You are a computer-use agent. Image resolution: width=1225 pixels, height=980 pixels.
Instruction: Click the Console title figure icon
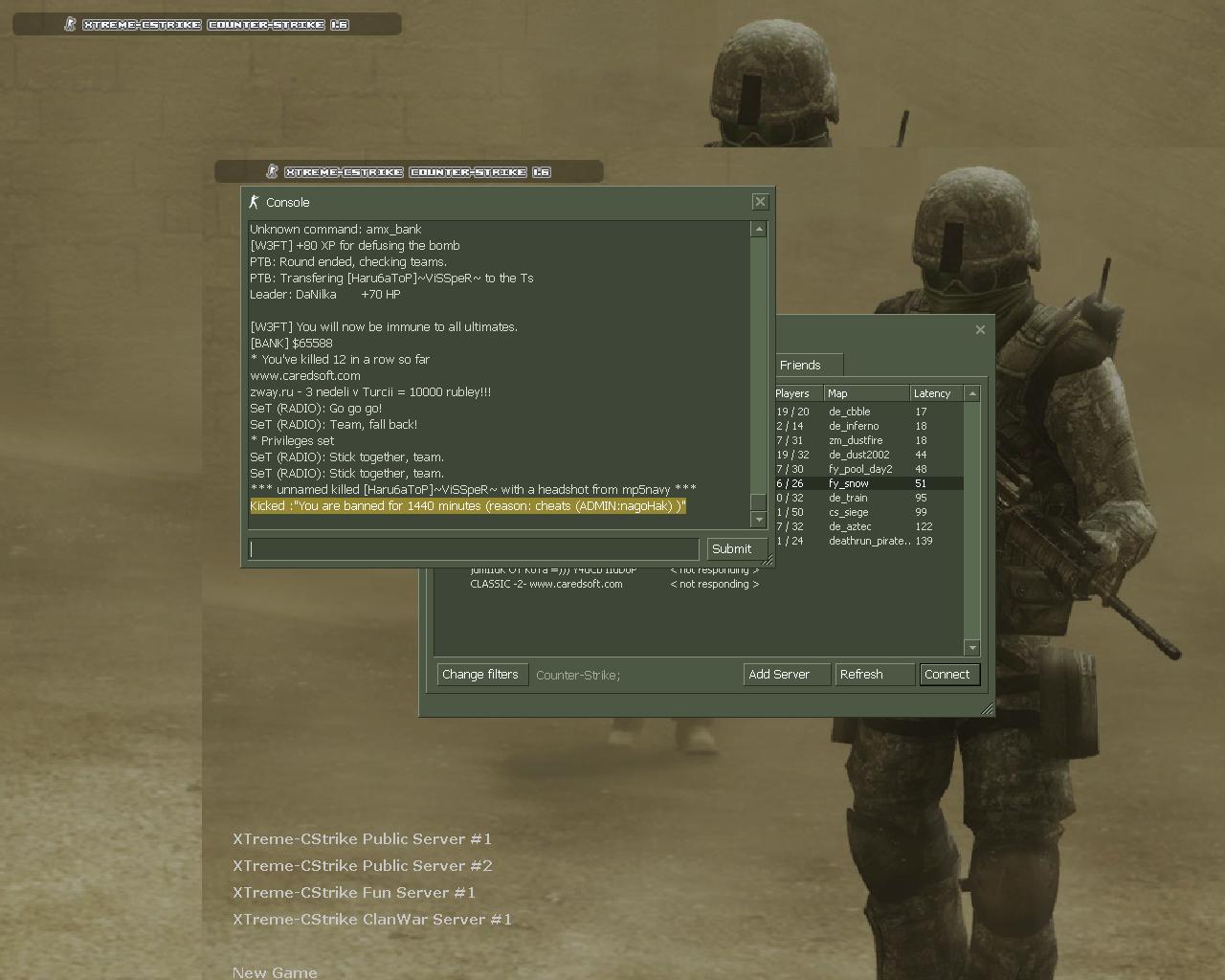pyautogui.click(x=254, y=202)
